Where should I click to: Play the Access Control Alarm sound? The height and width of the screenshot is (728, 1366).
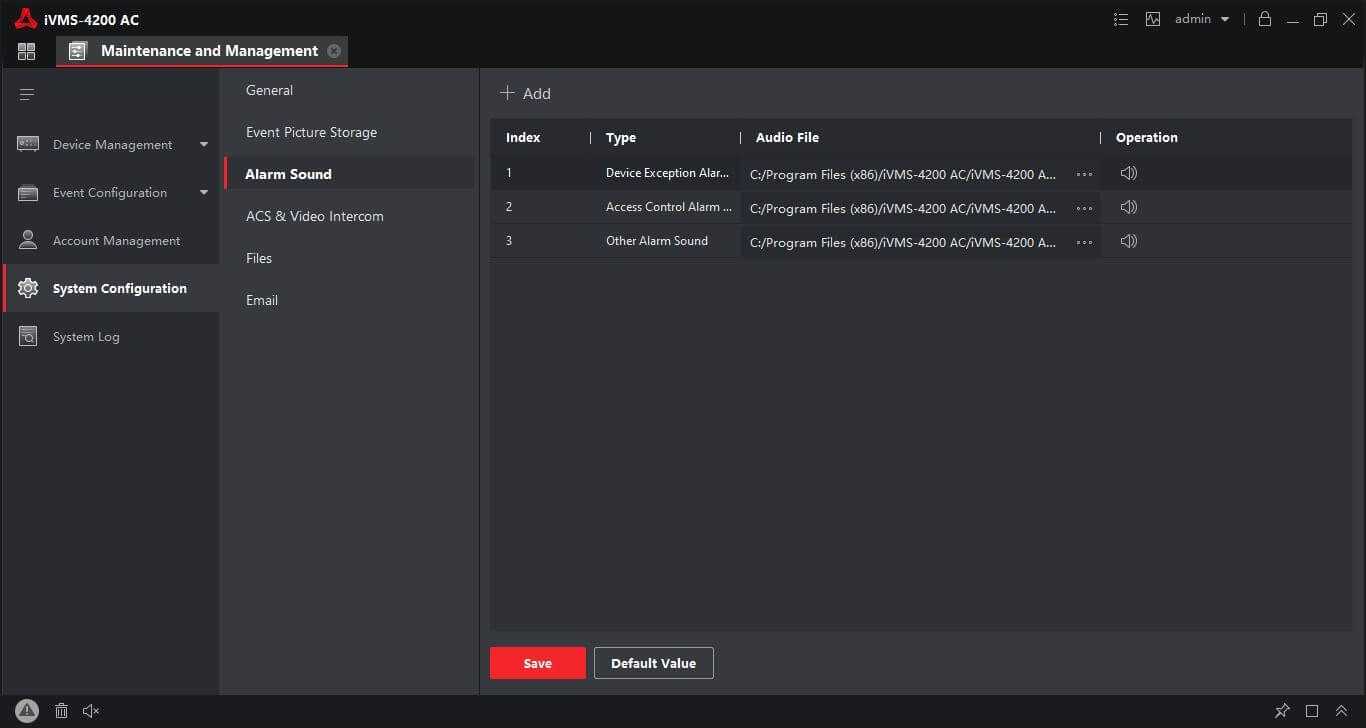[x=1129, y=207]
